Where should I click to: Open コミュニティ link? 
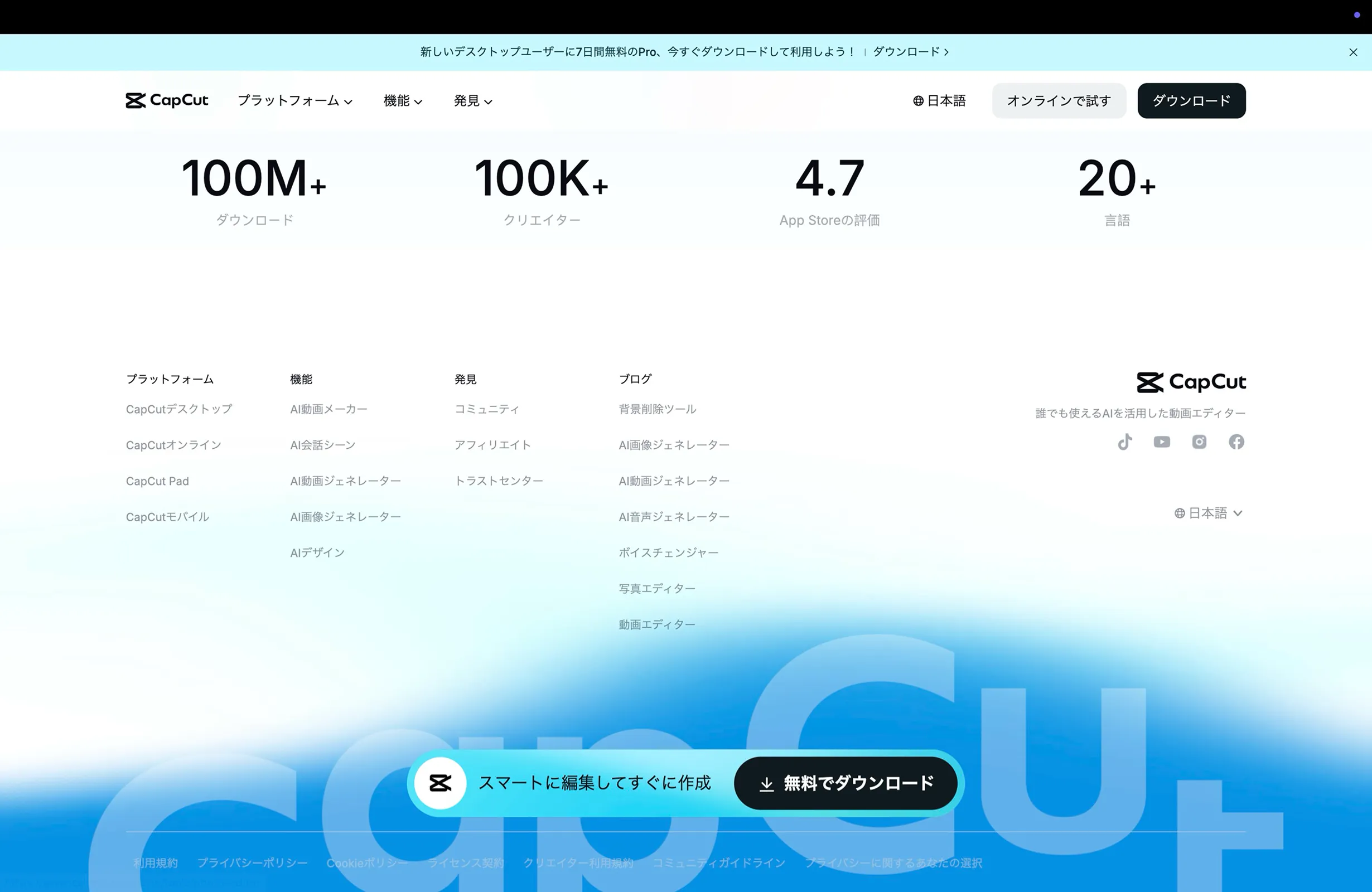point(486,409)
